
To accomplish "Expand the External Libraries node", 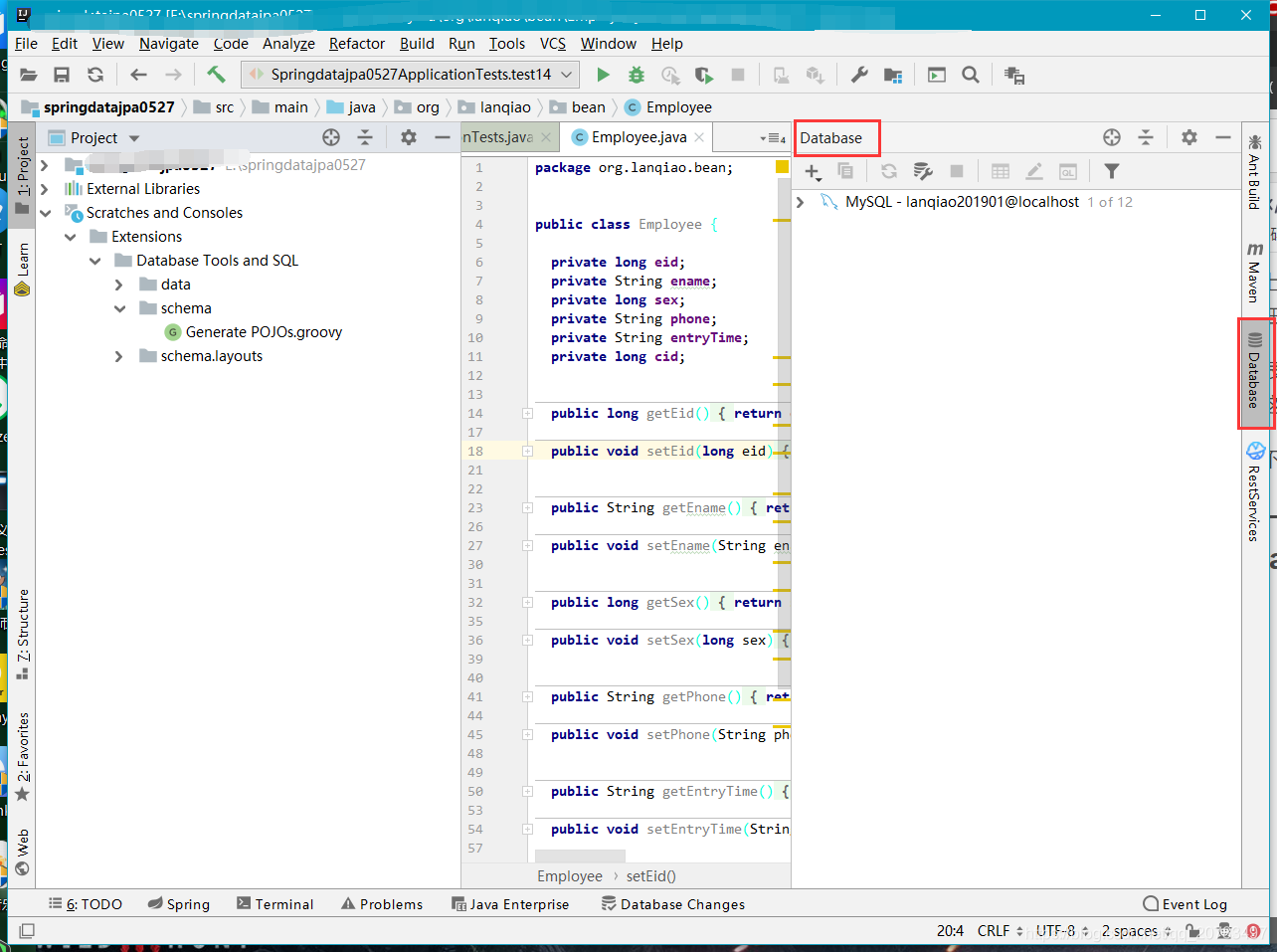I will [45, 189].
